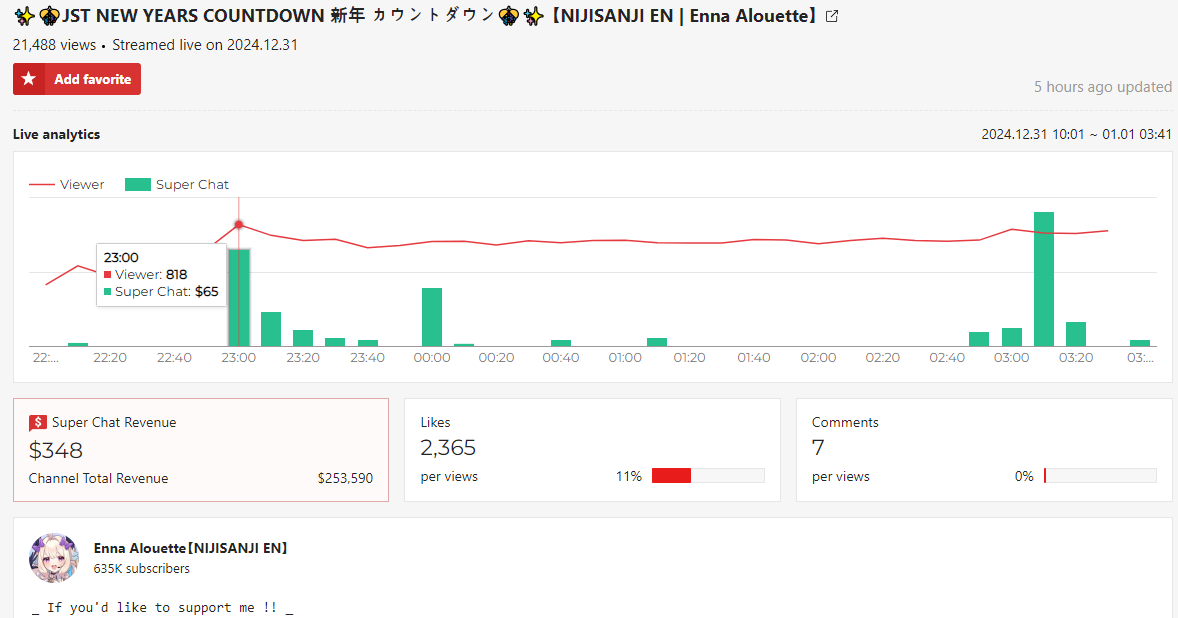
Task: Select the highlighted 23:00 viewer data point
Action: [x=239, y=225]
